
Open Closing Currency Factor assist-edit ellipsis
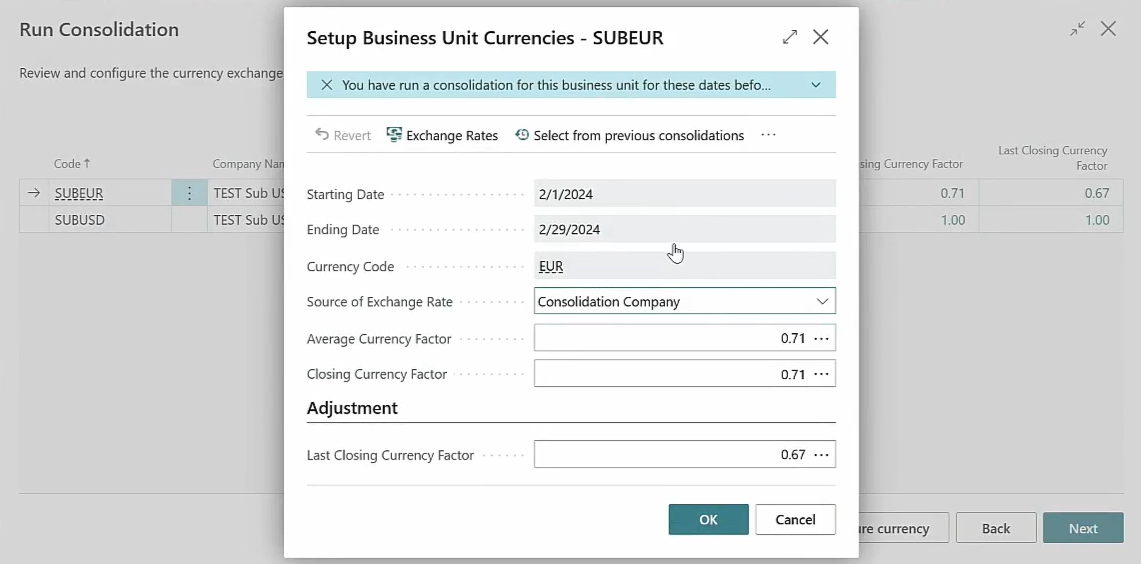(821, 374)
